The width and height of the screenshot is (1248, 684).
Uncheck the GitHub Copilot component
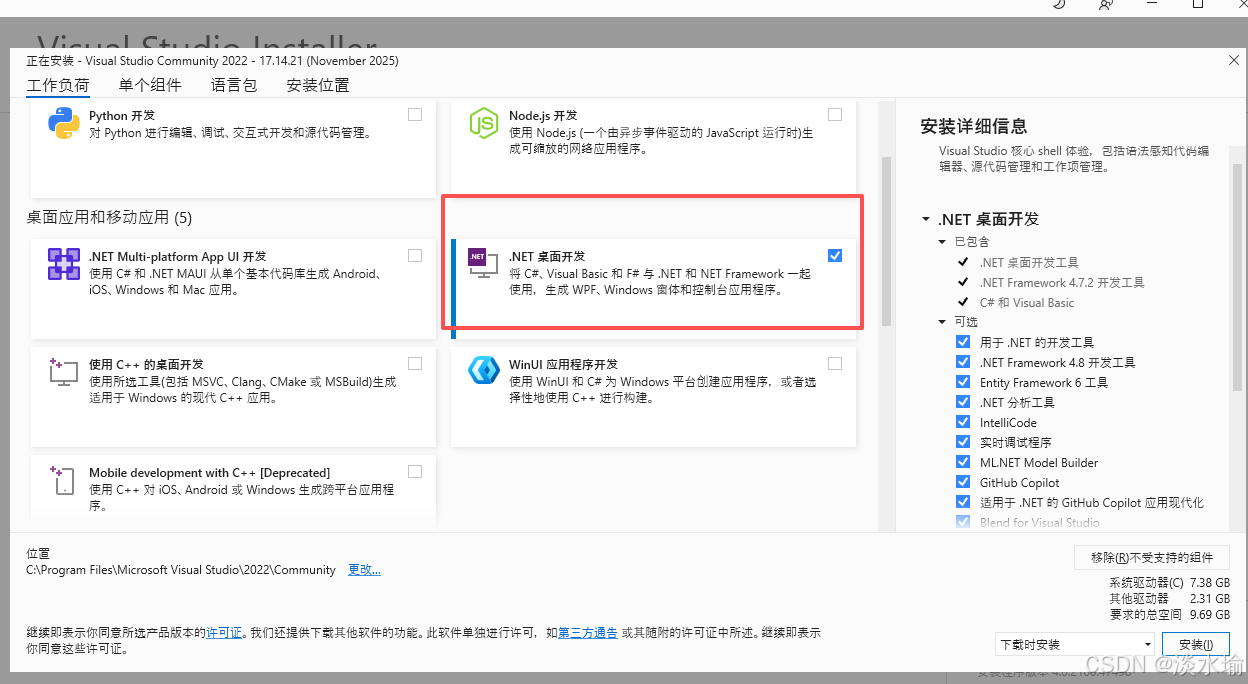963,482
